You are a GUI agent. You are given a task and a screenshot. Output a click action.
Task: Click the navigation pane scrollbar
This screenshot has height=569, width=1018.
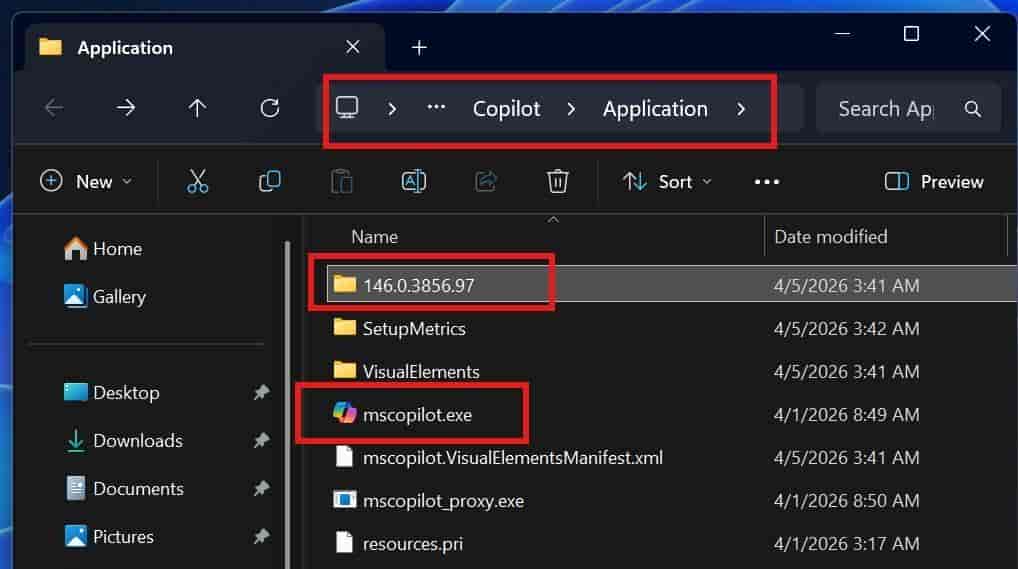288,403
